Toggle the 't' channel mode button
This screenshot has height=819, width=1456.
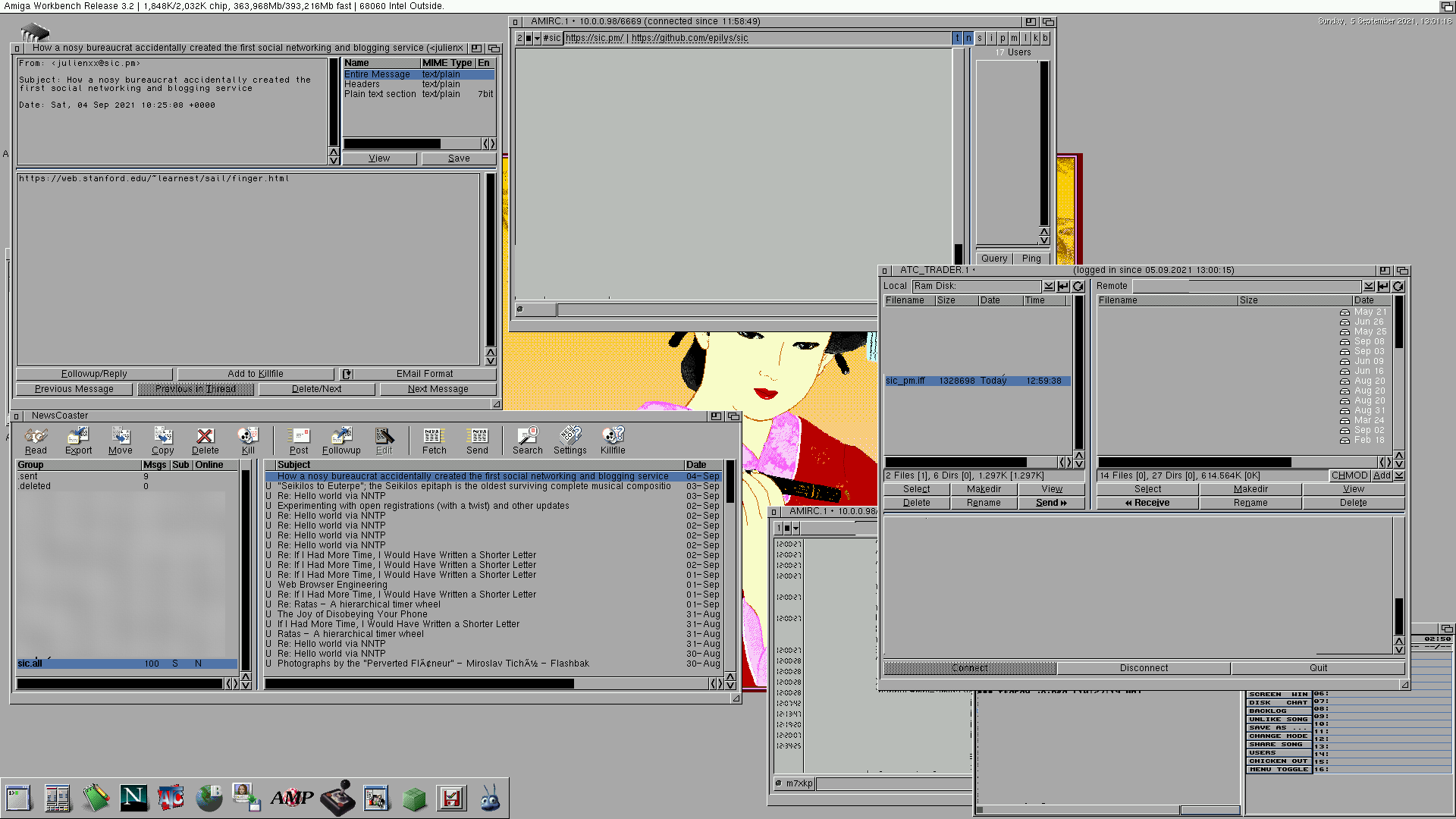coord(957,38)
